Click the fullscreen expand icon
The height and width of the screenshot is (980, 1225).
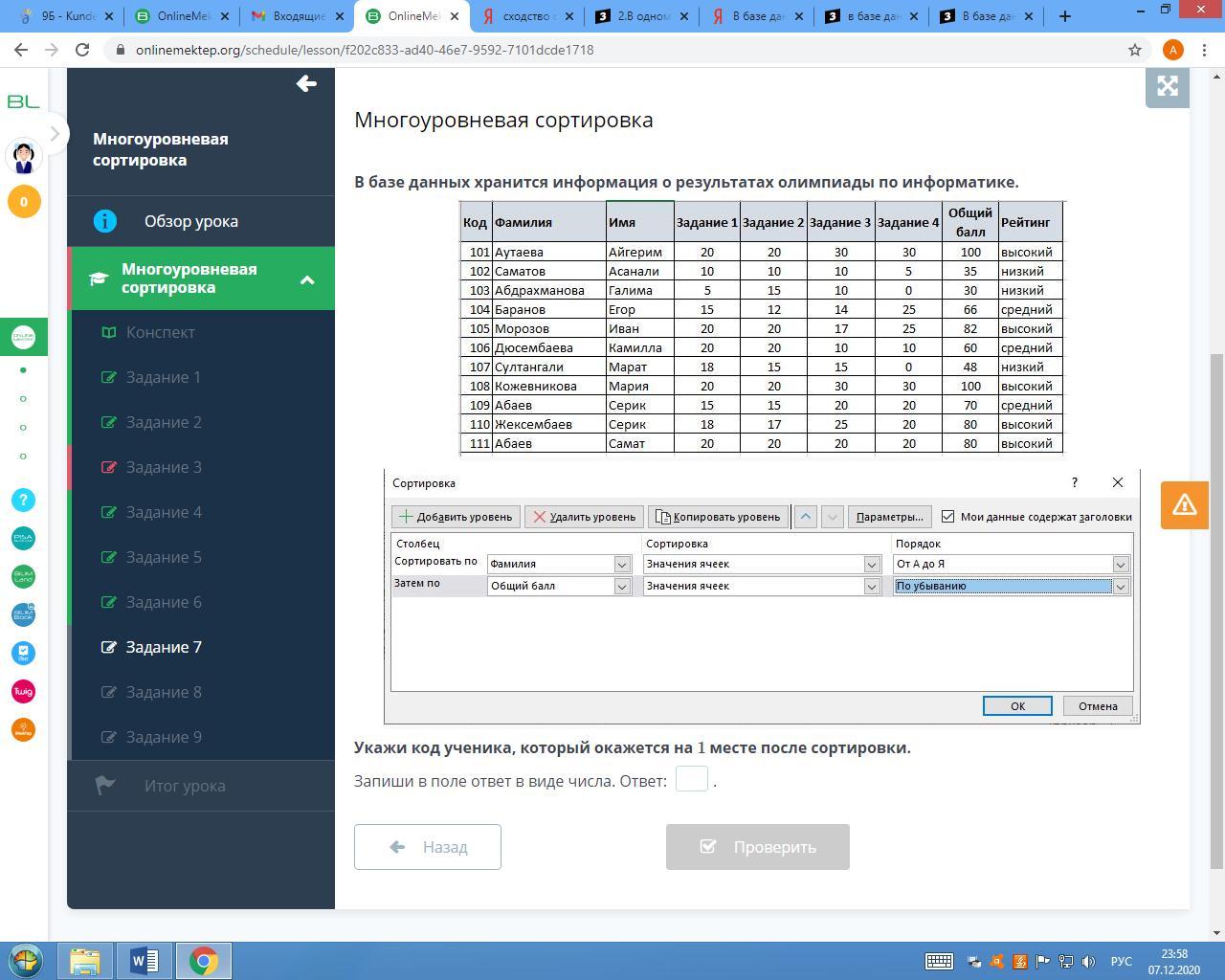coord(1167,86)
